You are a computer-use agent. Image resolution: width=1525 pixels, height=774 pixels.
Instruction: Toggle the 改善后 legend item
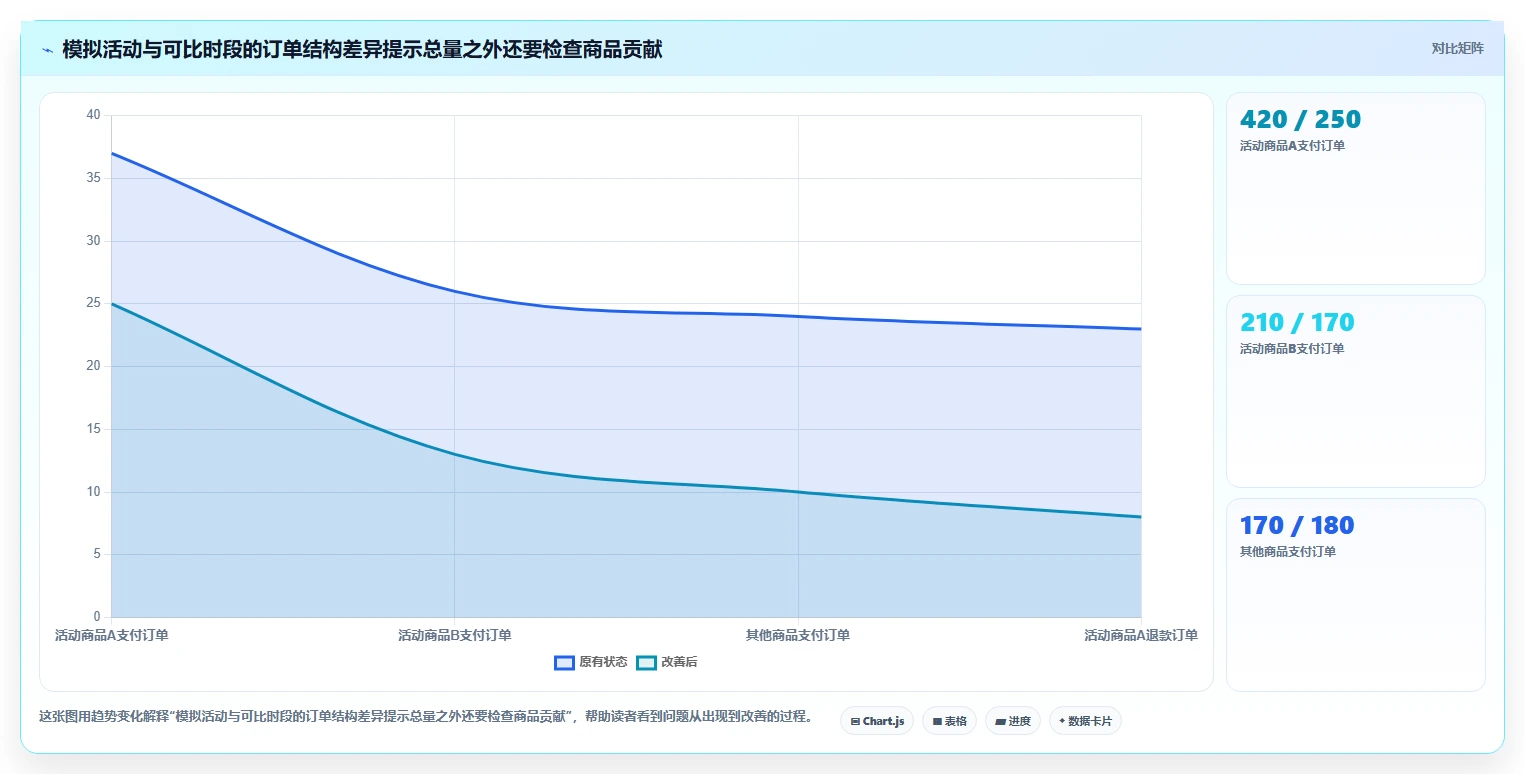coord(667,662)
